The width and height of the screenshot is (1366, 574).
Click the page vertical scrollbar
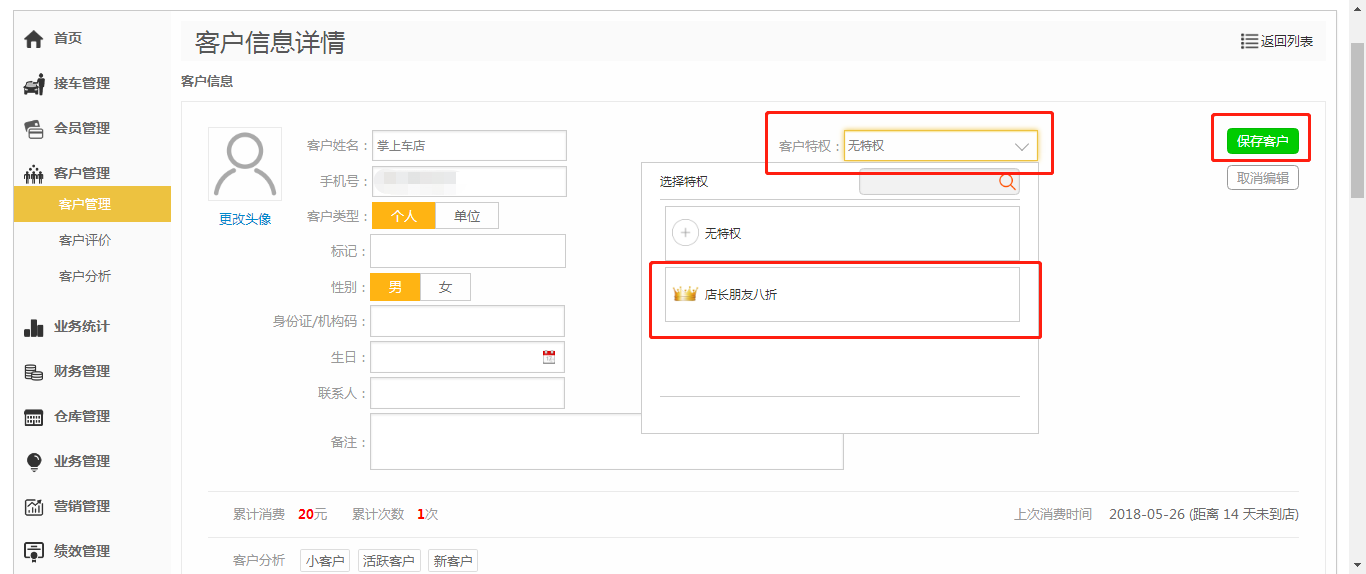click(x=1357, y=120)
